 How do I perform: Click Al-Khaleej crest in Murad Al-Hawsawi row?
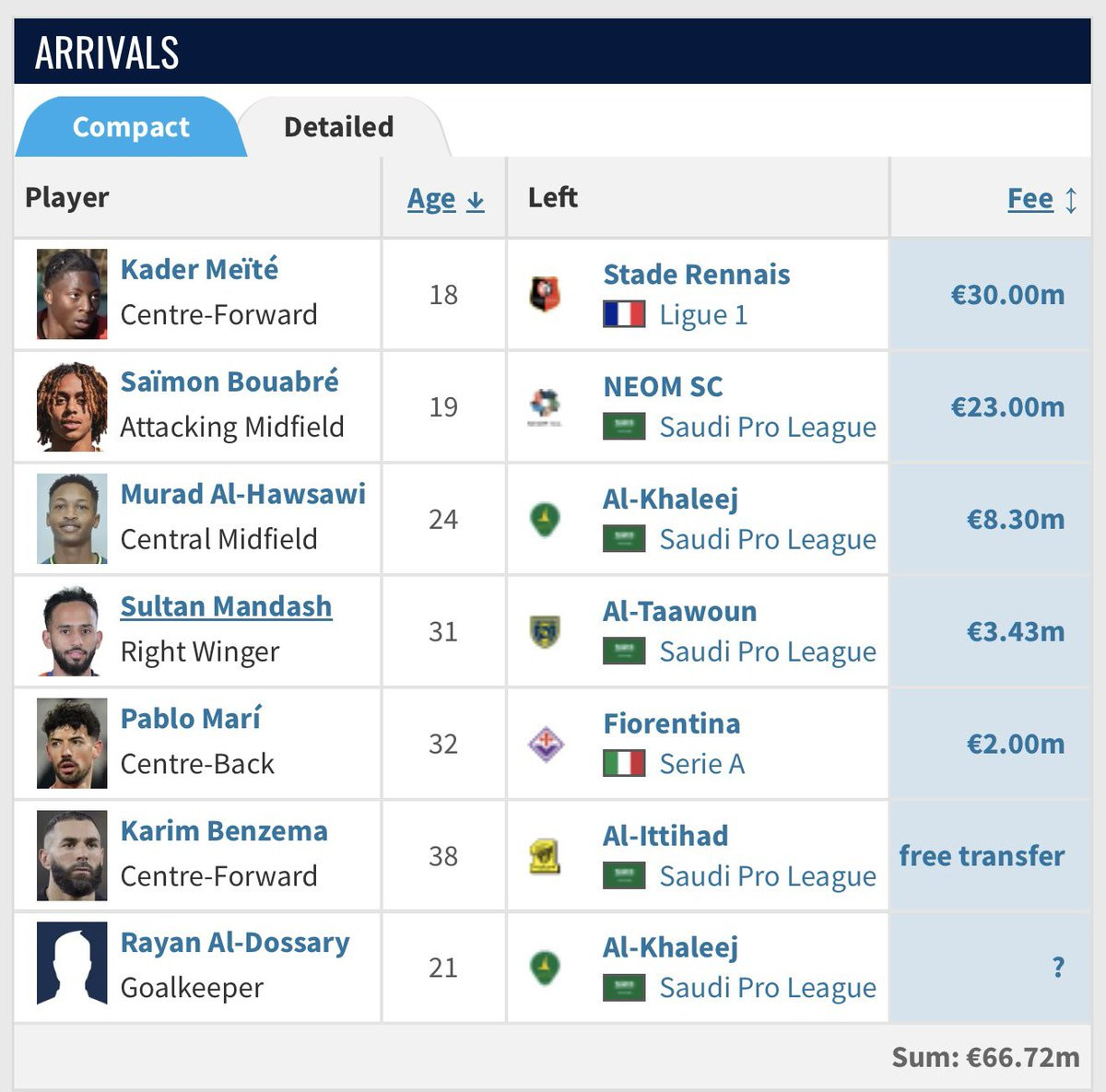point(545,519)
